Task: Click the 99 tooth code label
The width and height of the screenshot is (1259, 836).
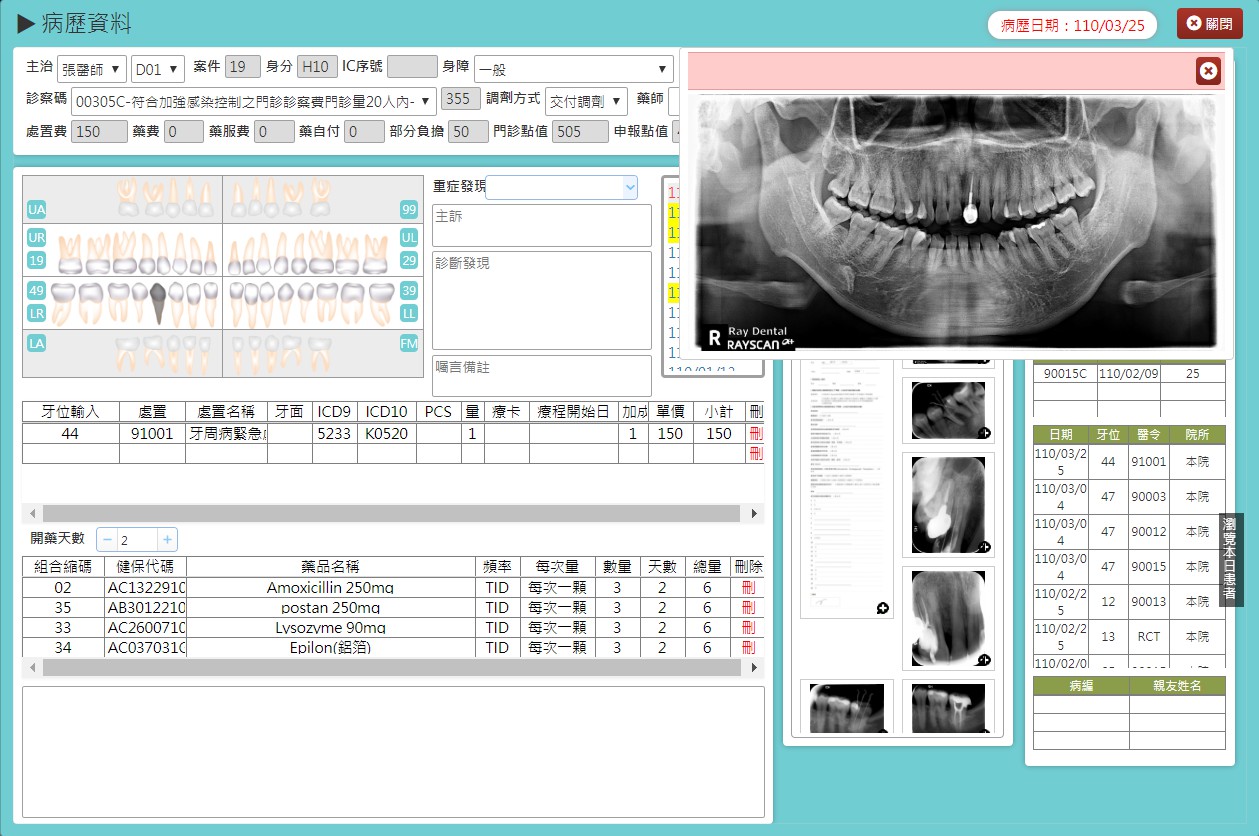Action: click(x=409, y=209)
